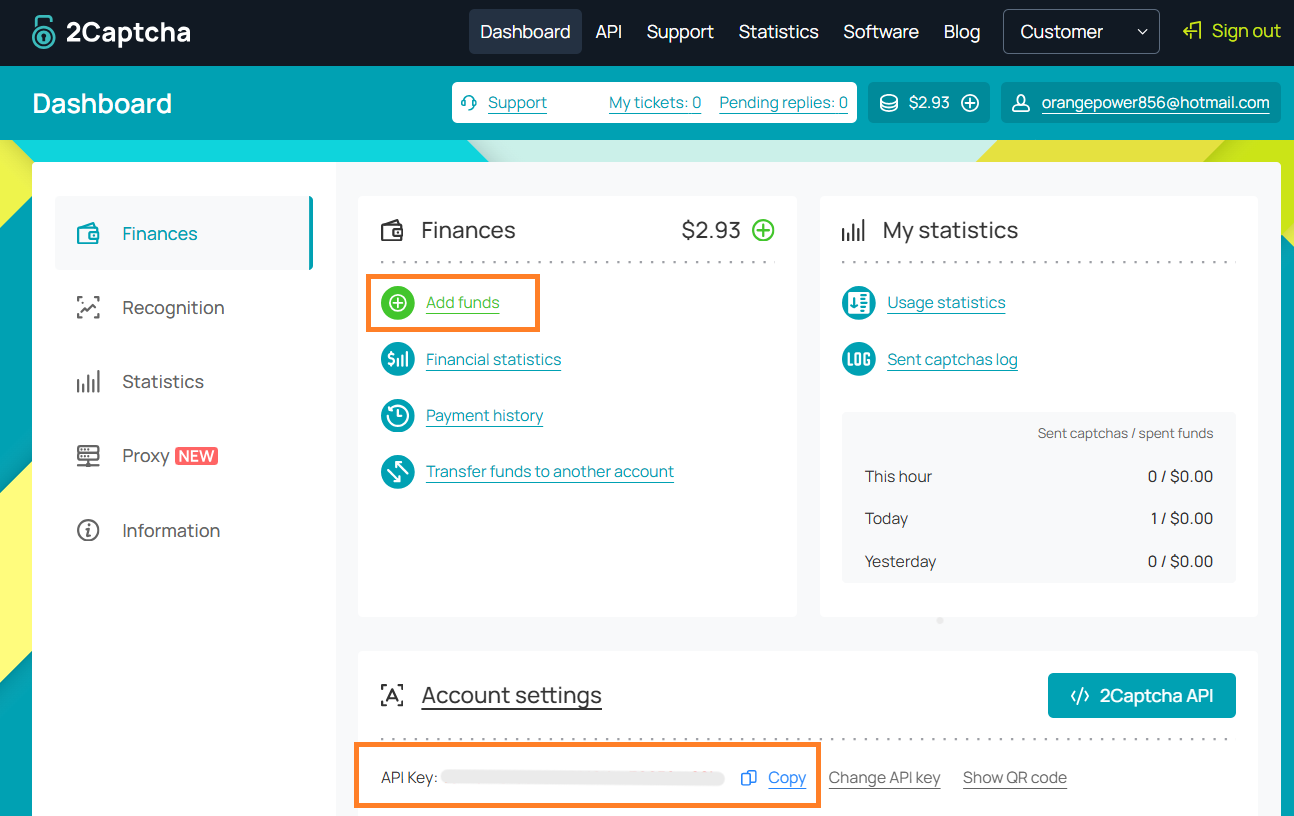Screen dimensions: 1294x816
Task: Click the Usage statistics icon
Action: 858,302
